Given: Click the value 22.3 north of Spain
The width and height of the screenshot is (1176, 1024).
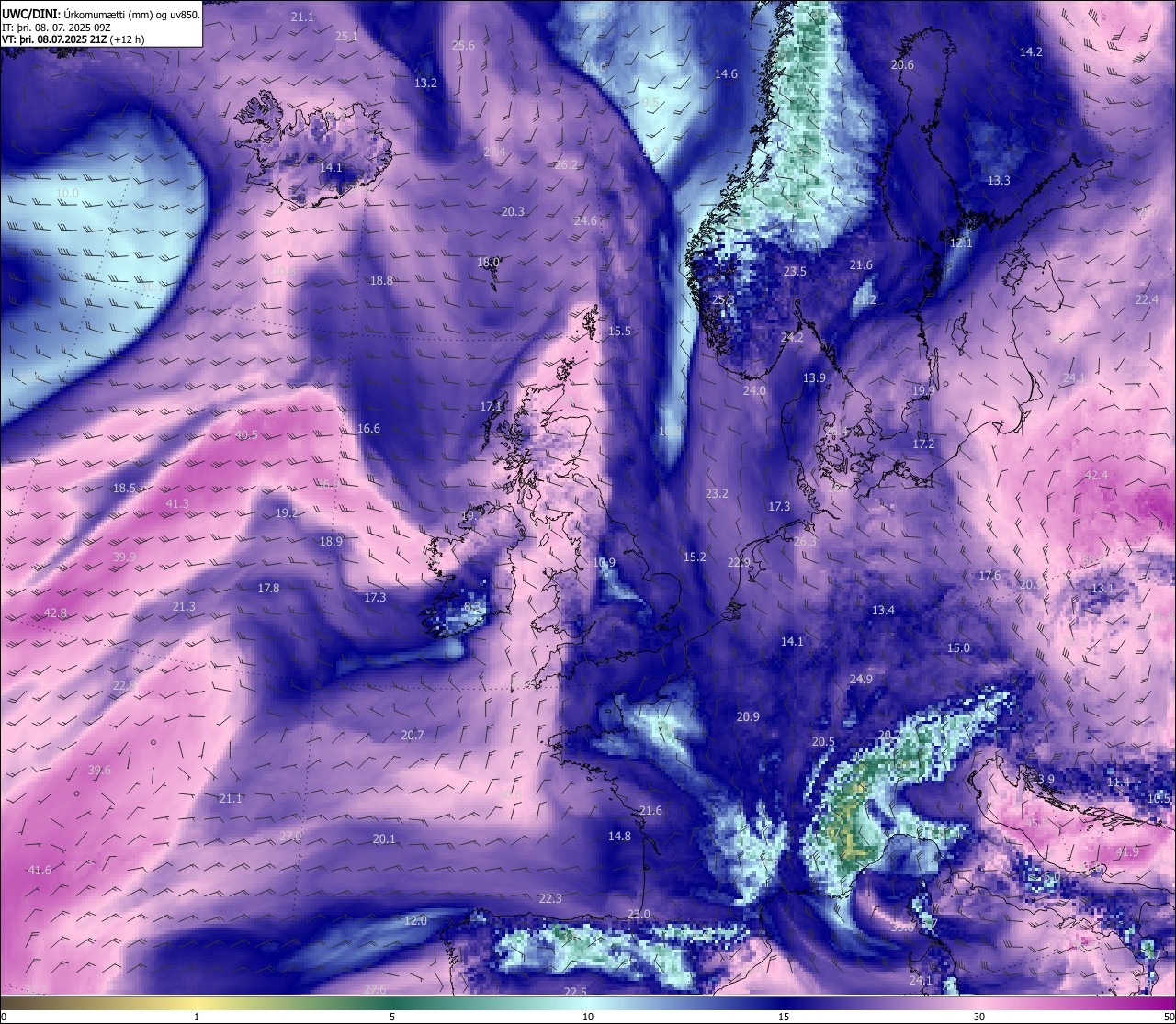Looking at the screenshot, I should coord(550,898).
